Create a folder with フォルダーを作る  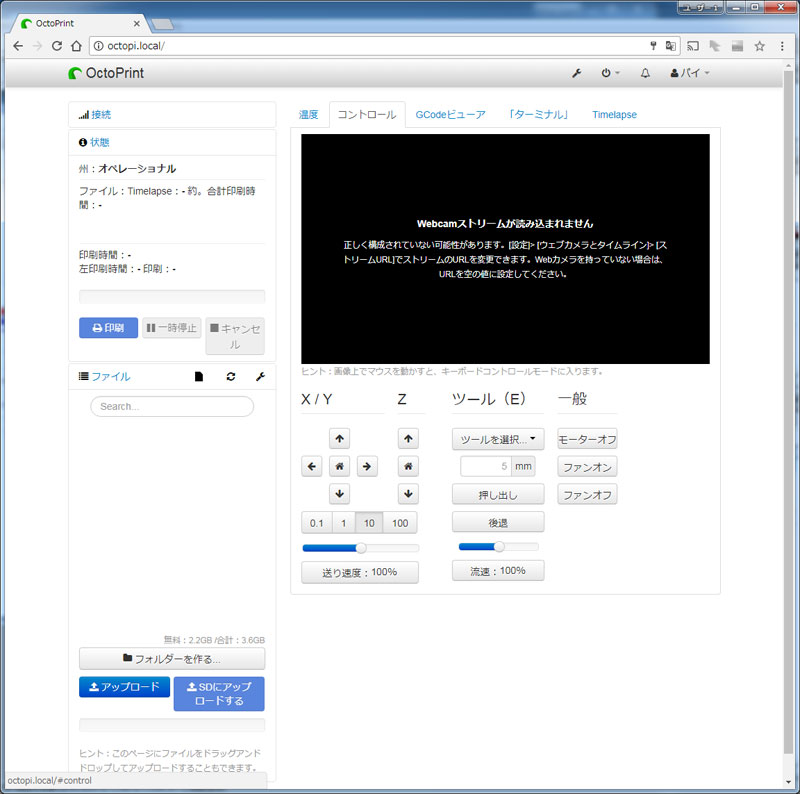coord(172,659)
